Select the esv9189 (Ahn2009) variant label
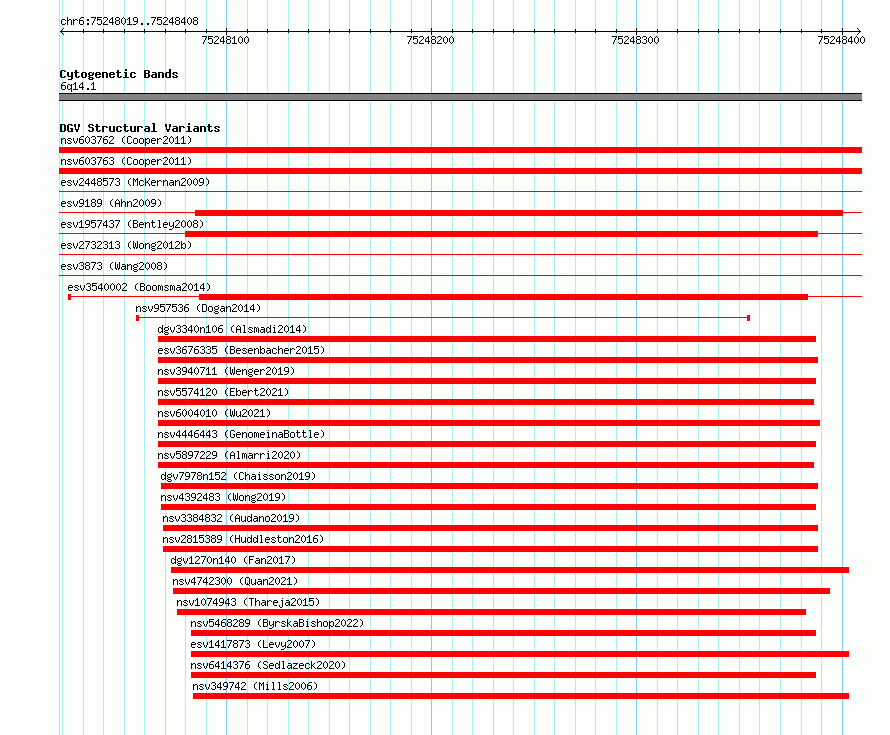 tap(111, 203)
